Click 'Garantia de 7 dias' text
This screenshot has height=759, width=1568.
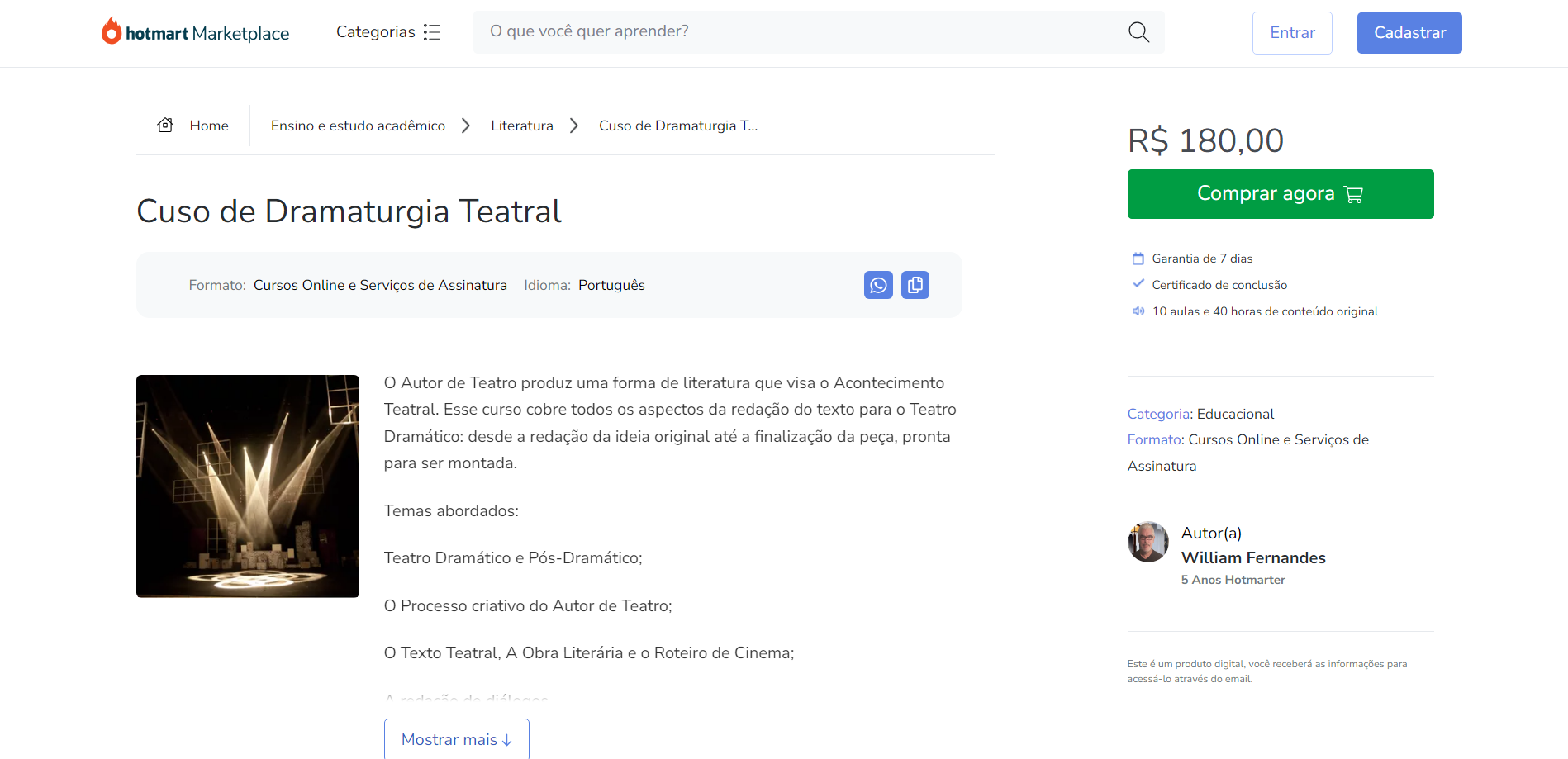[1202, 259]
